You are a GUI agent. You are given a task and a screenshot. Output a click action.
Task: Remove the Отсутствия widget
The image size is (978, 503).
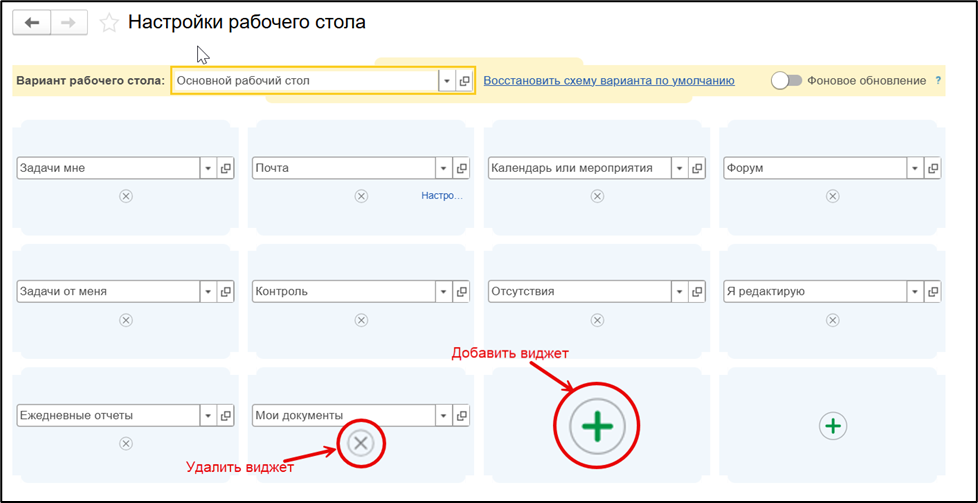pyautogui.click(x=597, y=320)
